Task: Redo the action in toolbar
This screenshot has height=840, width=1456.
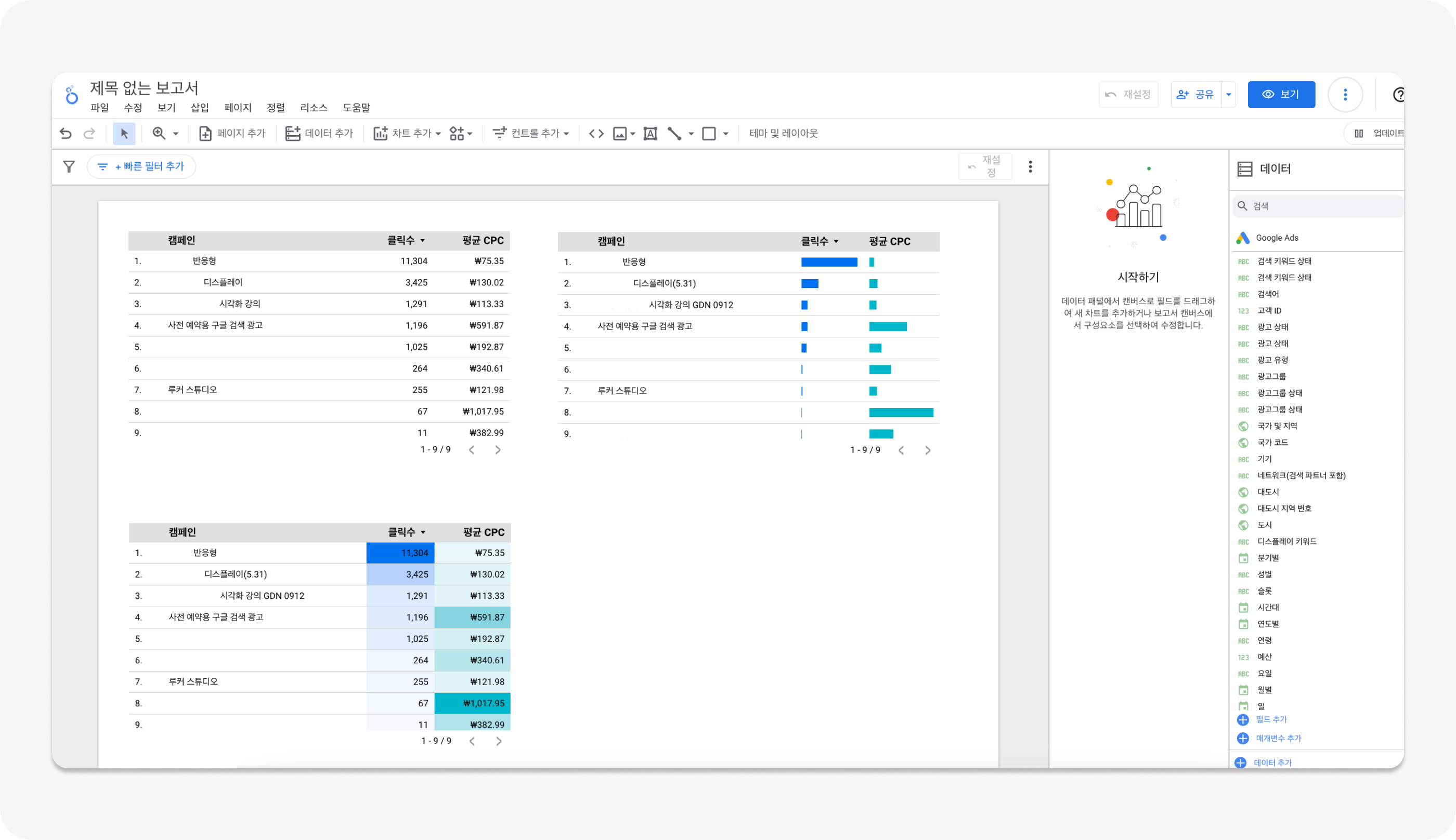Action: 89,134
